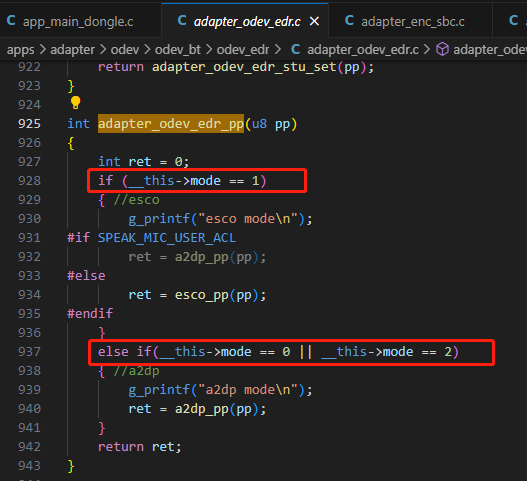The height and width of the screenshot is (481, 527).
Task: Click 'int ret = 0;' declaration
Action: (144, 162)
